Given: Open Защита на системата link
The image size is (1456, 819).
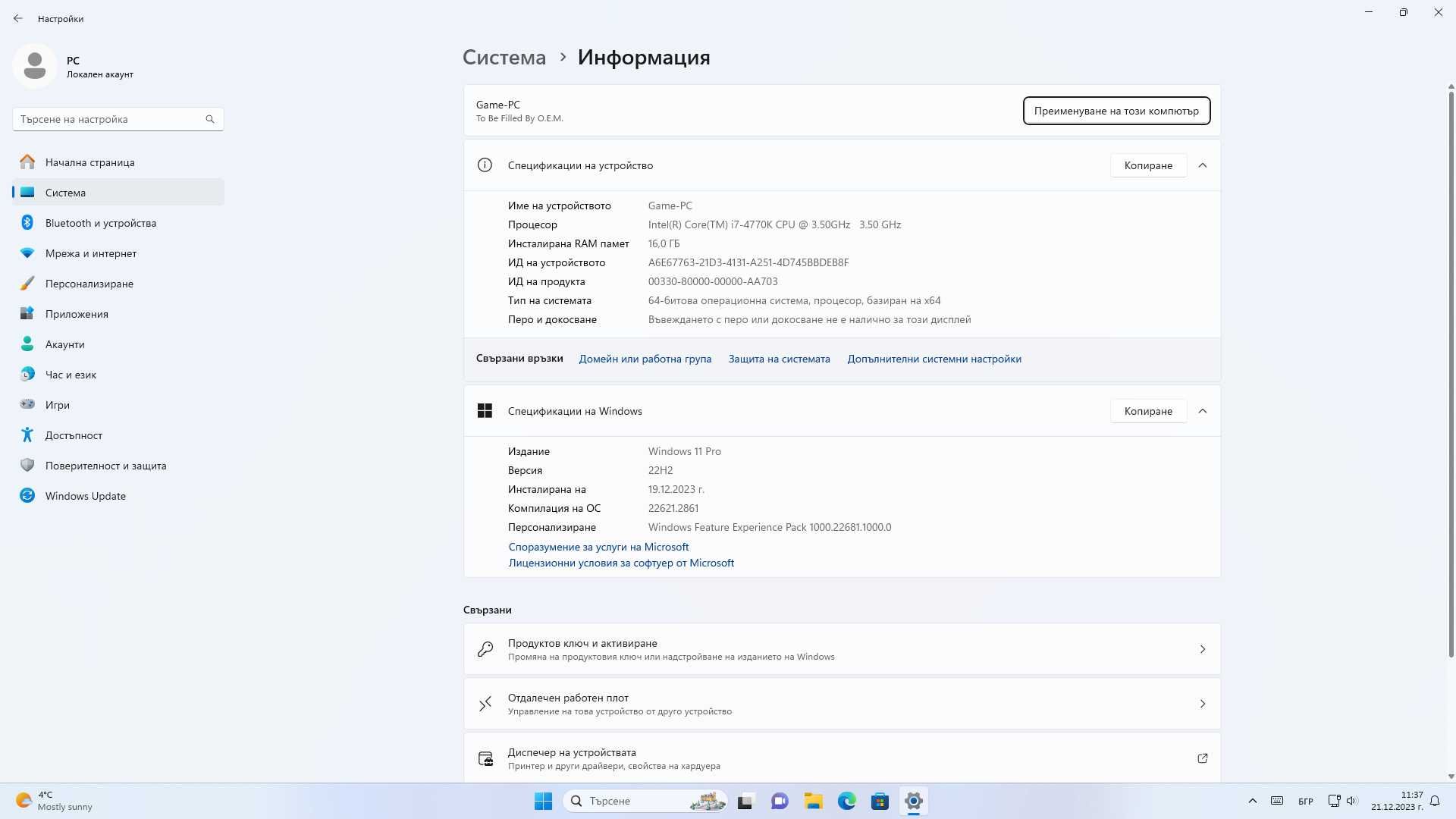Looking at the screenshot, I should (x=779, y=359).
